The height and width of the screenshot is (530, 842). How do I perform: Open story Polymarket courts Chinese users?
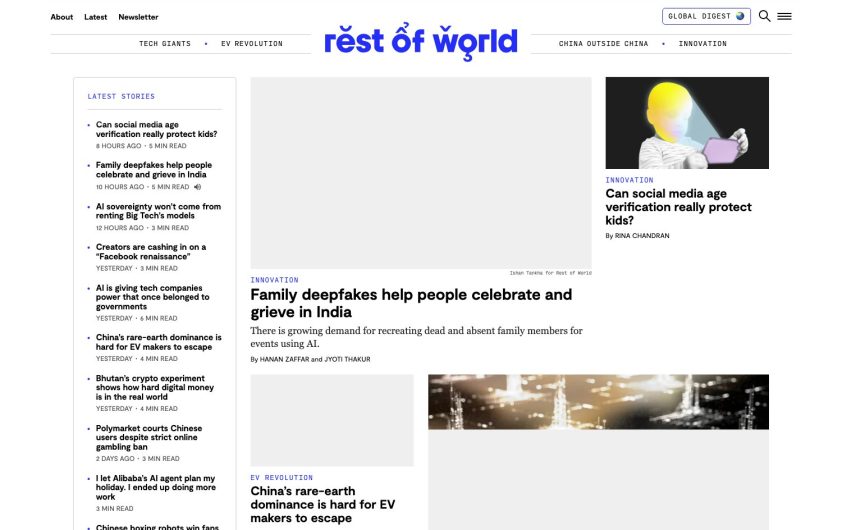point(149,437)
